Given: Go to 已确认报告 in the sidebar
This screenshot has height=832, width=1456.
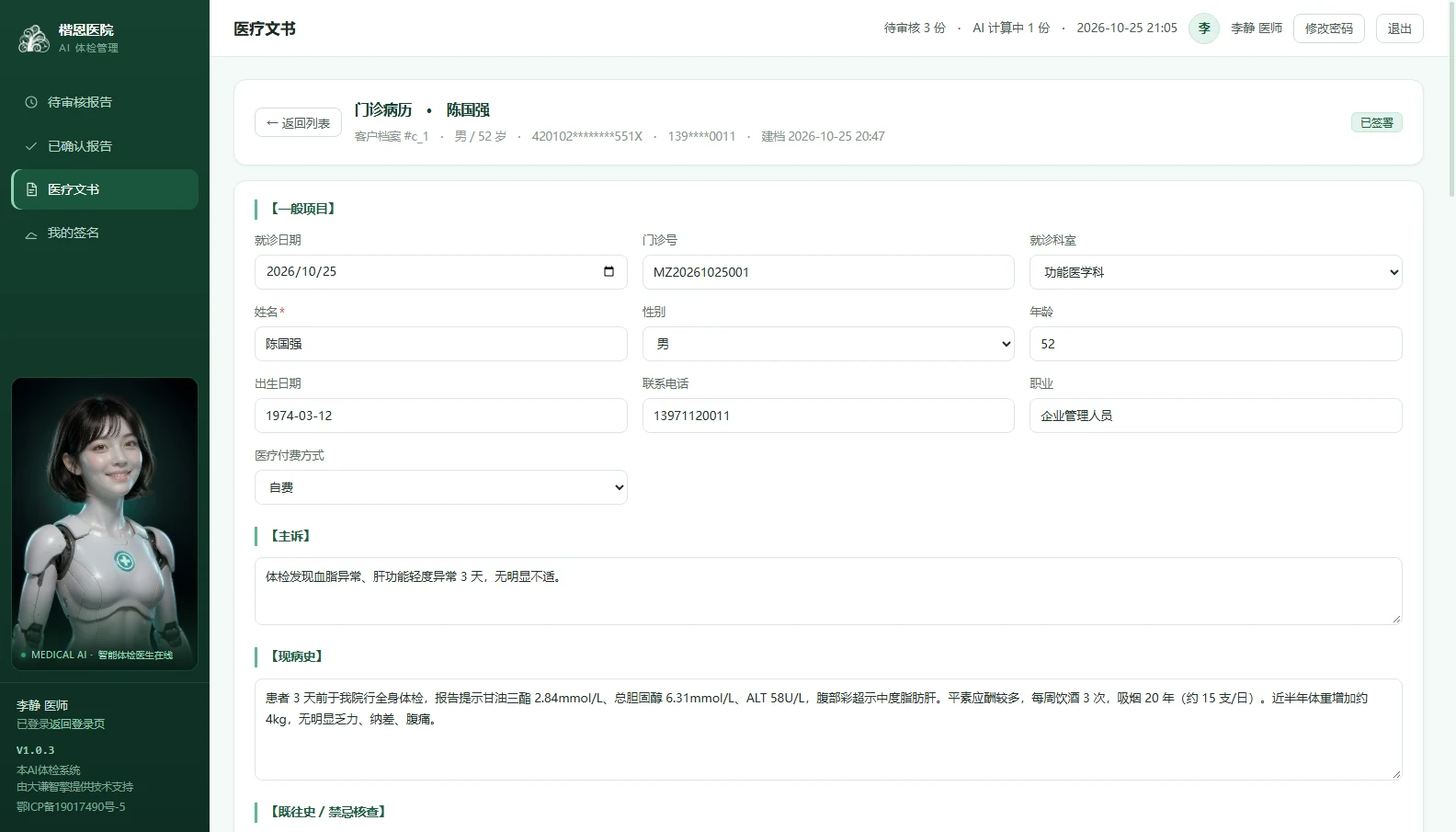Looking at the screenshot, I should tap(105, 146).
